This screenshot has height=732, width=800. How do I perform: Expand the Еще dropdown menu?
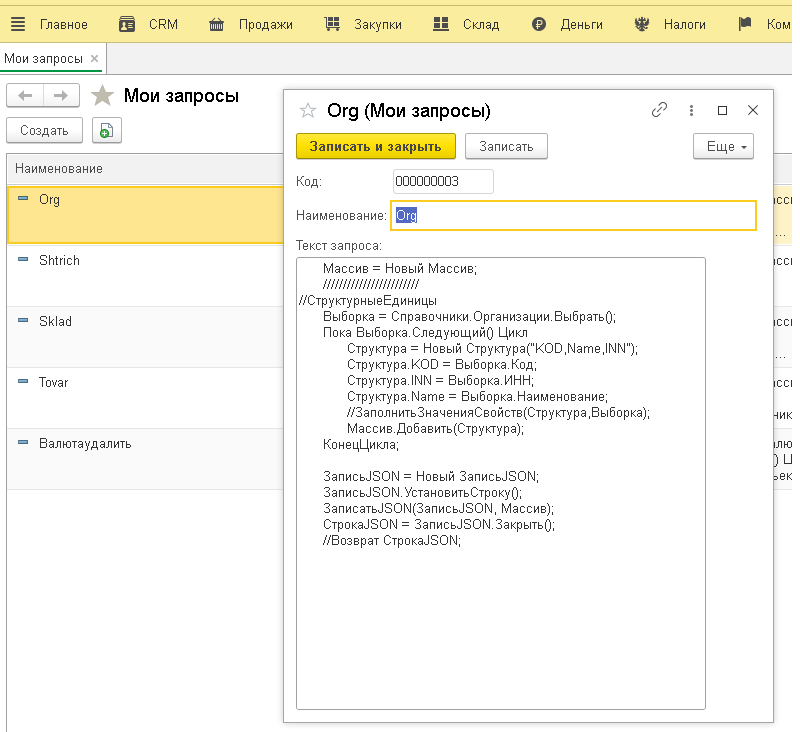pyautogui.click(x=723, y=147)
